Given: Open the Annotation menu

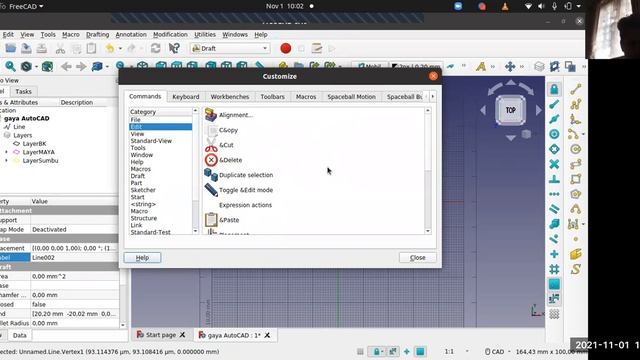Looking at the screenshot, I should 131,35.
